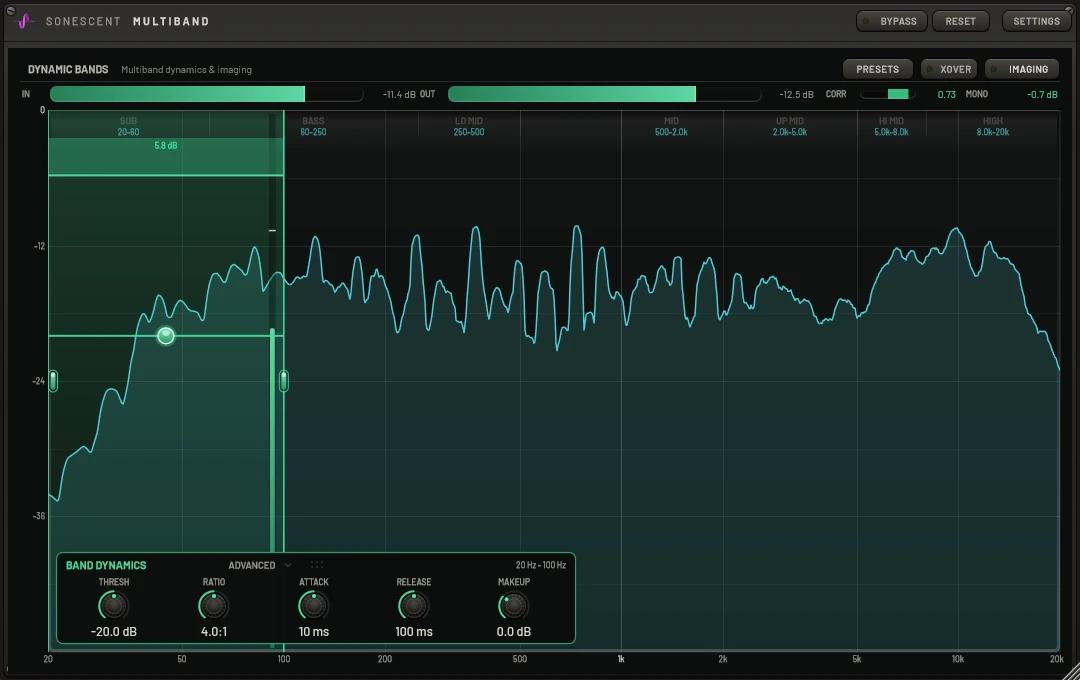This screenshot has width=1080, height=680.
Task: Toggle the BYPASS button
Action: pyautogui.click(x=891, y=21)
